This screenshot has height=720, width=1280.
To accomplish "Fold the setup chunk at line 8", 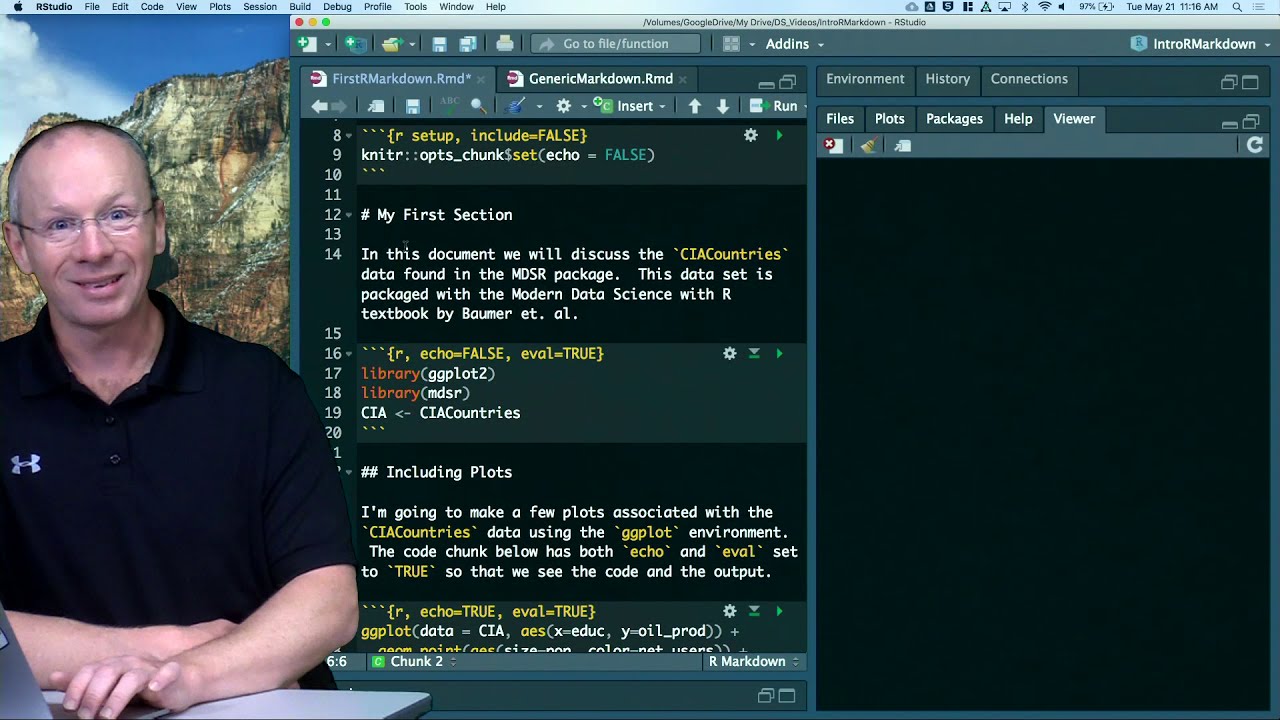I will (349, 135).
